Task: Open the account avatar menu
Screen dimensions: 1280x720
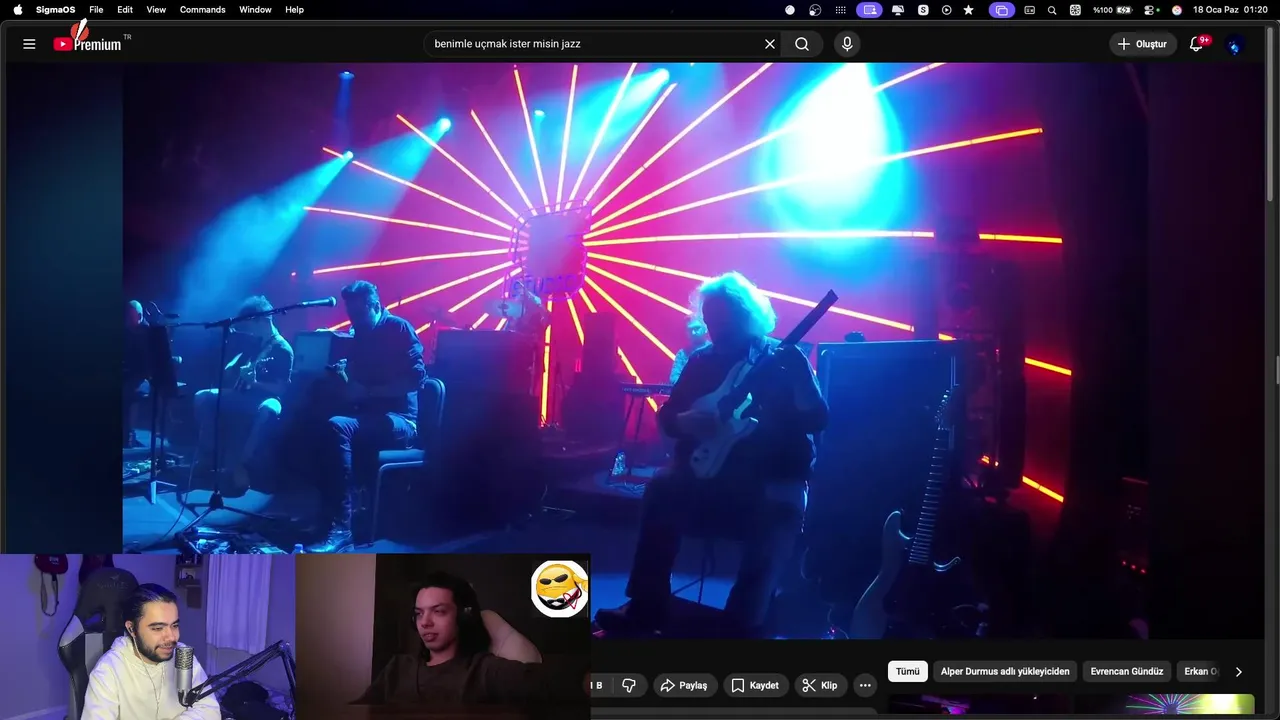Action: [x=1235, y=45]
